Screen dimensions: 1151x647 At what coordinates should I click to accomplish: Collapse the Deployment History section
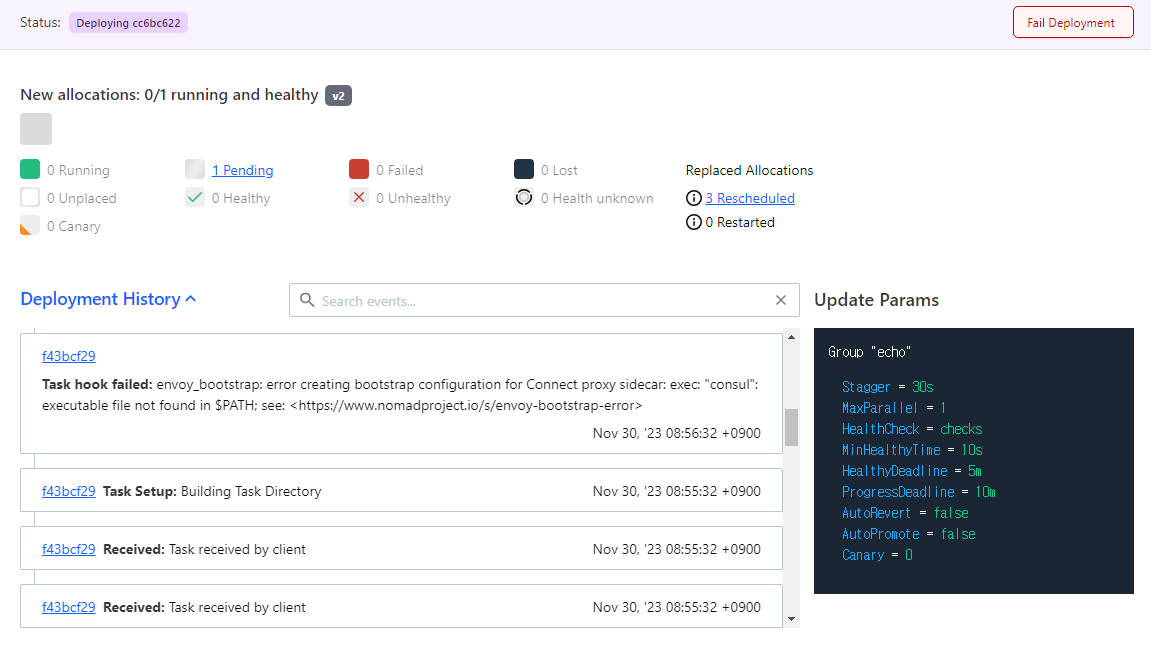coord(108,299)
